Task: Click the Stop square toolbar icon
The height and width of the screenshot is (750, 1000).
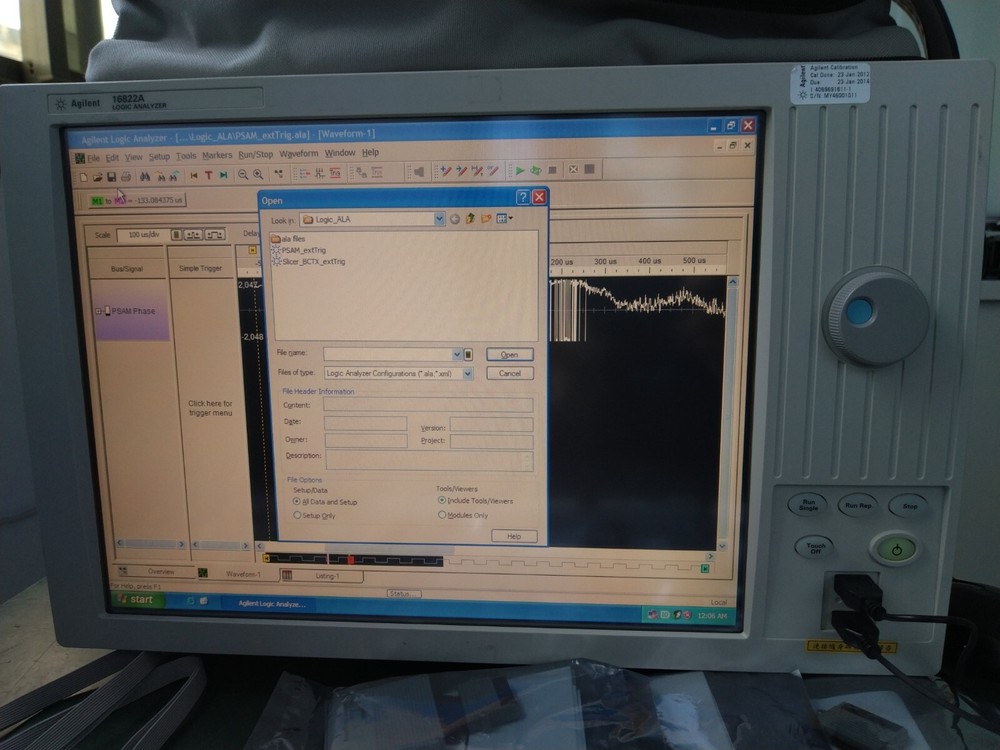Action: pos(553,170)
